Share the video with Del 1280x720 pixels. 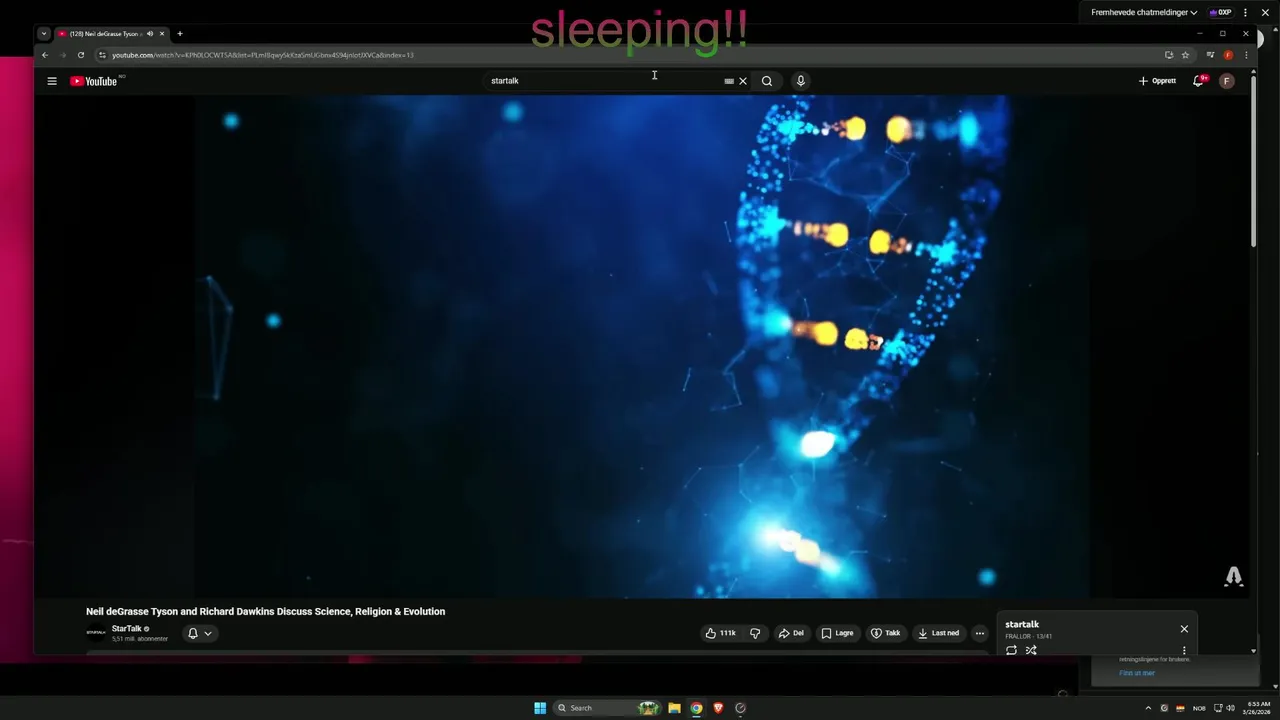[x=791, y=633]
